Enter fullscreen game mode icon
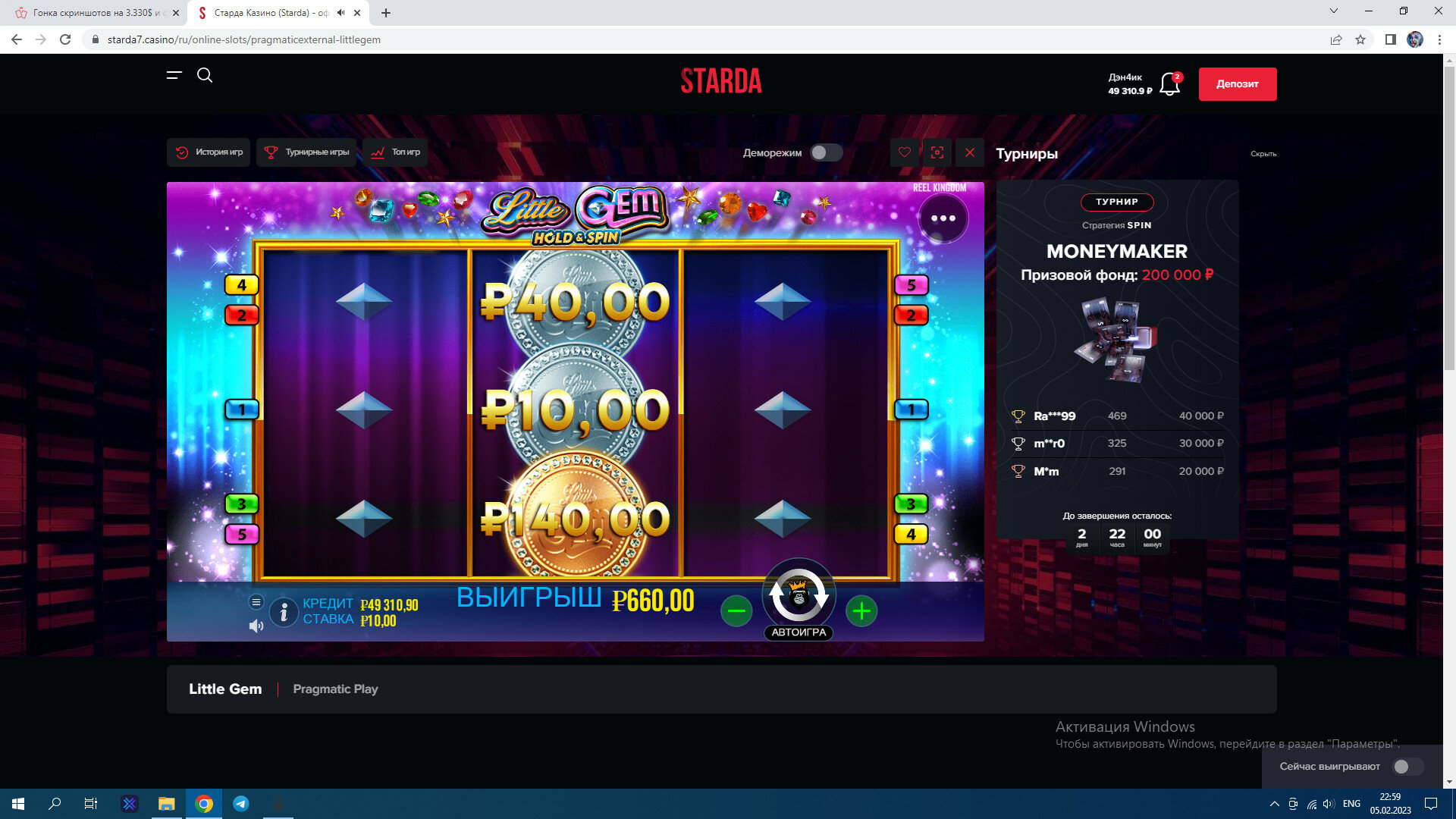This screenshot has width=1456, height=819. click(x=937, y=152)
